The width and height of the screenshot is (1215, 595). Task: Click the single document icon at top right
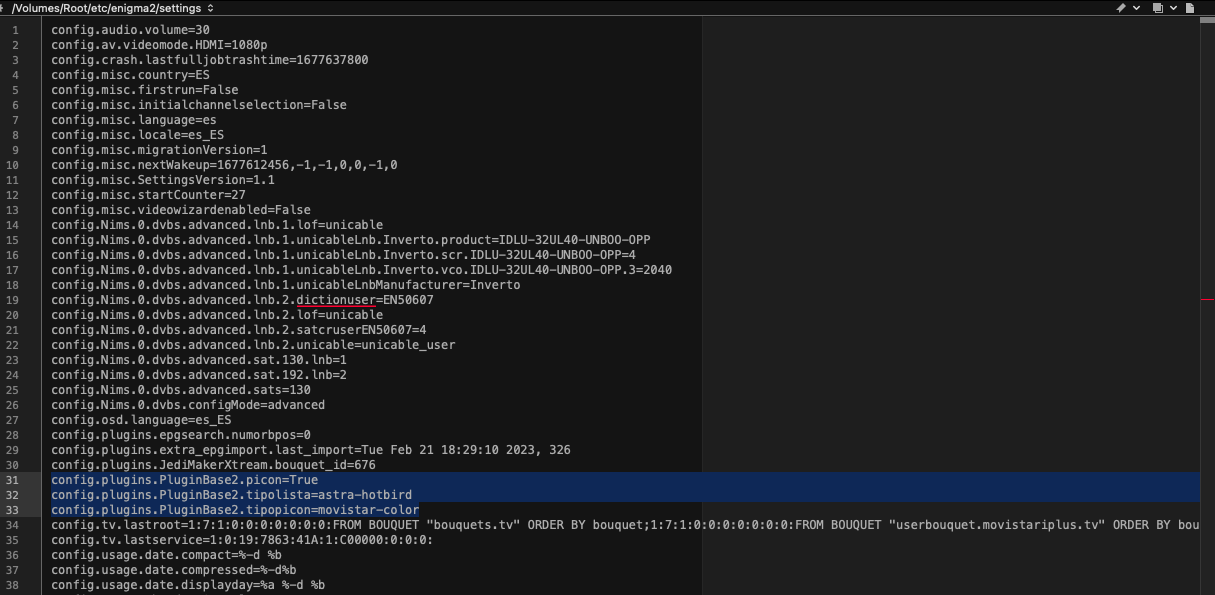click(1190, 8)
